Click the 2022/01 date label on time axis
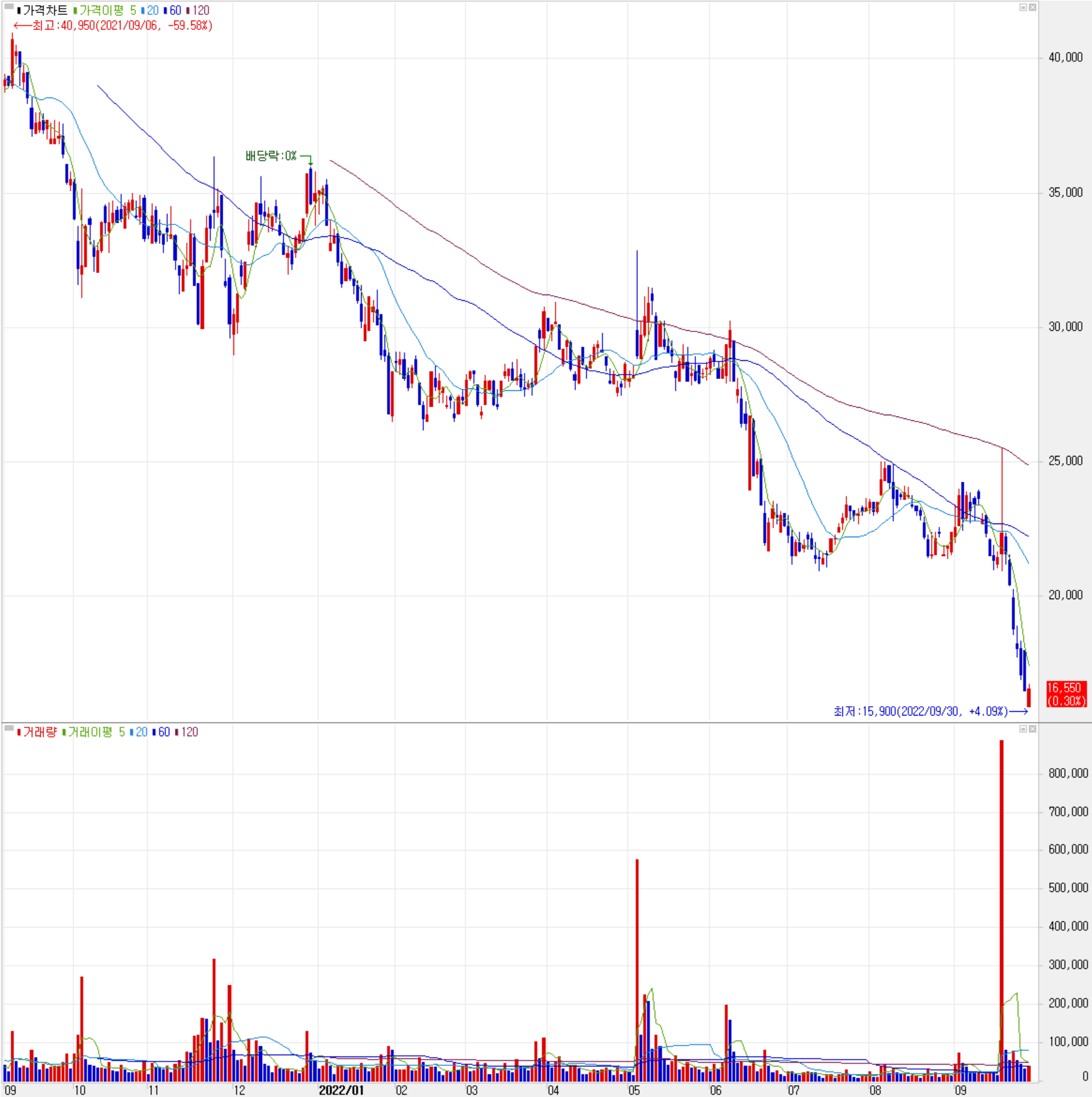The height and width of the screenshot is (1097, 1092). click(x=341, y=1090)
